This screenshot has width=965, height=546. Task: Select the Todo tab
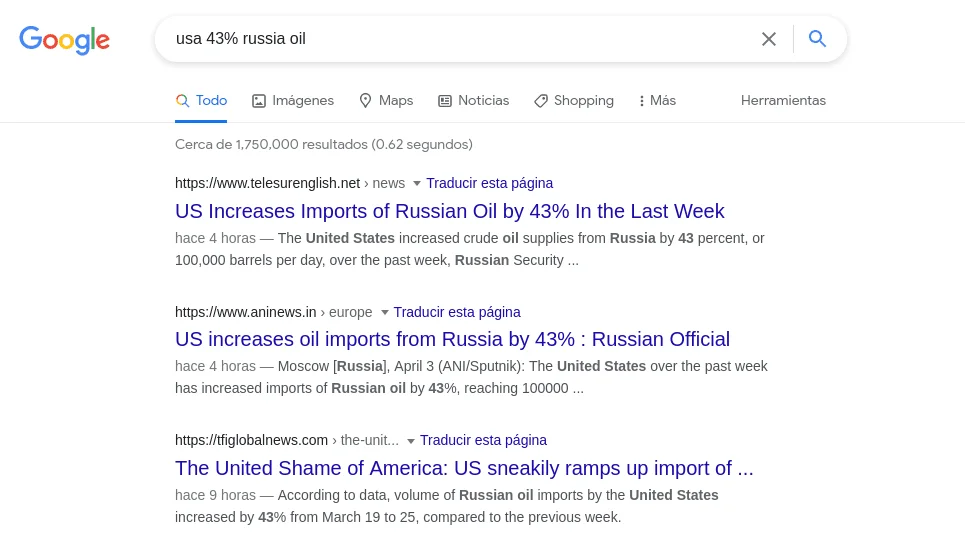pyautogui.click(x=201, y=100)
